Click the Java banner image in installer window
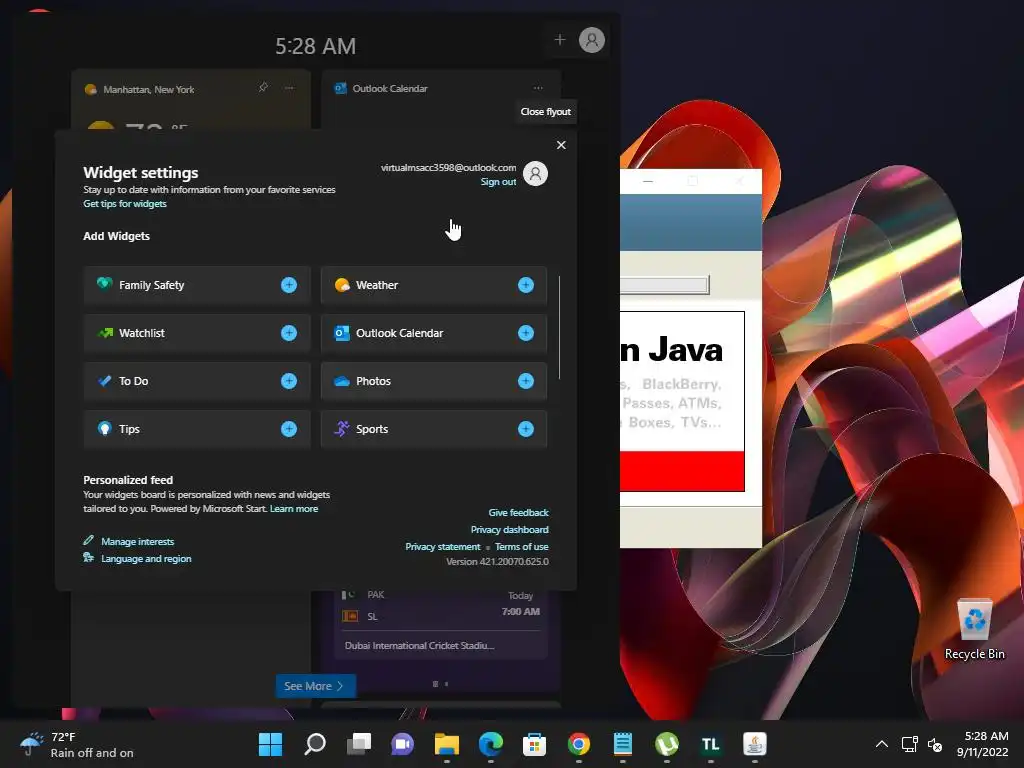 pyautogui.click(x=682, y=401)
